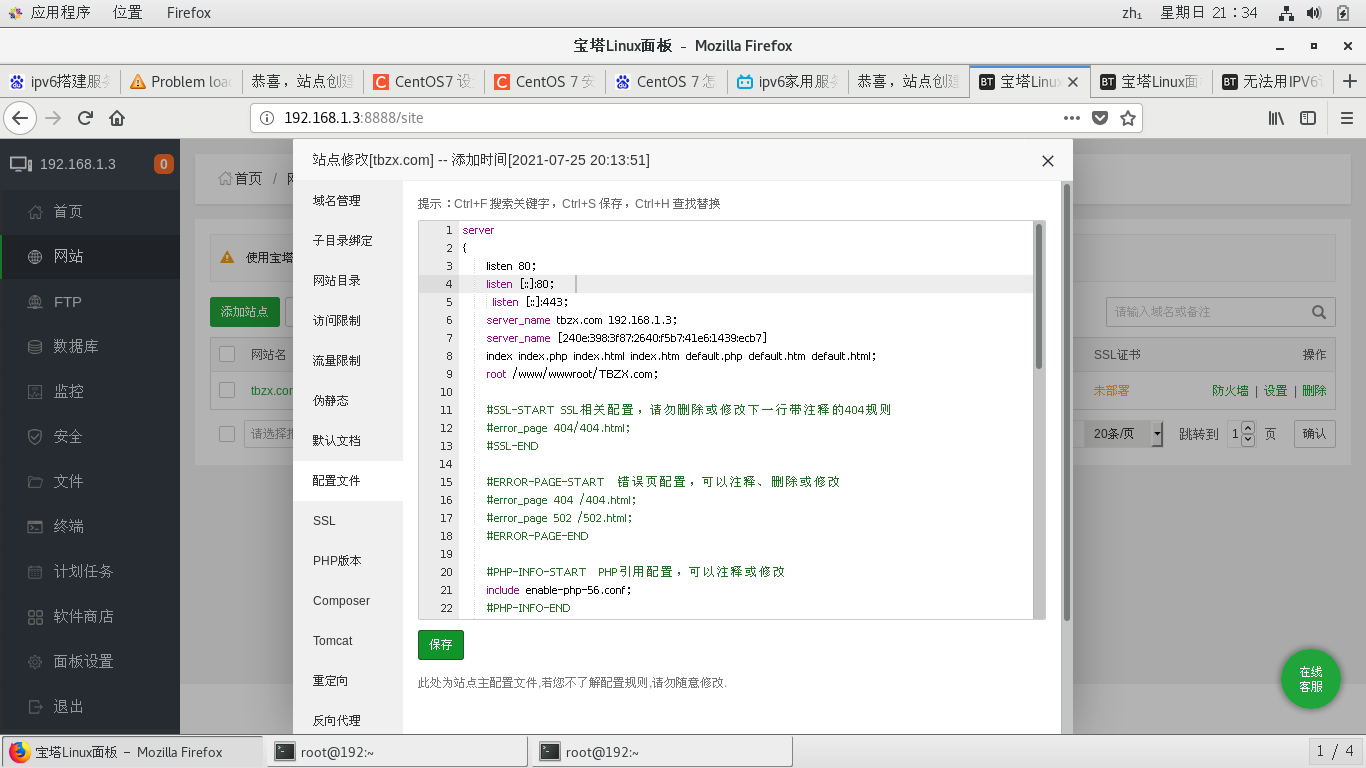Open network status tray icon
Screen dimensions: 1366x768
click(1287, 13)
